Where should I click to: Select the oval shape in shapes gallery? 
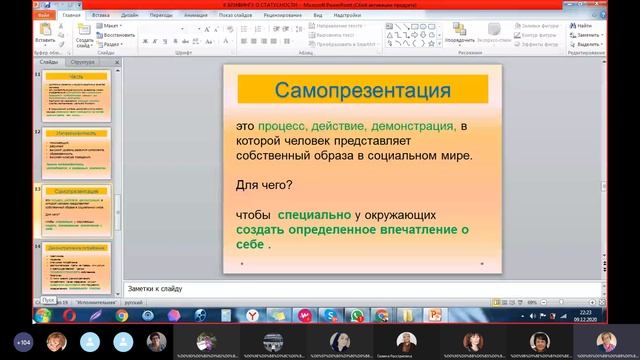tap(423, 27)
